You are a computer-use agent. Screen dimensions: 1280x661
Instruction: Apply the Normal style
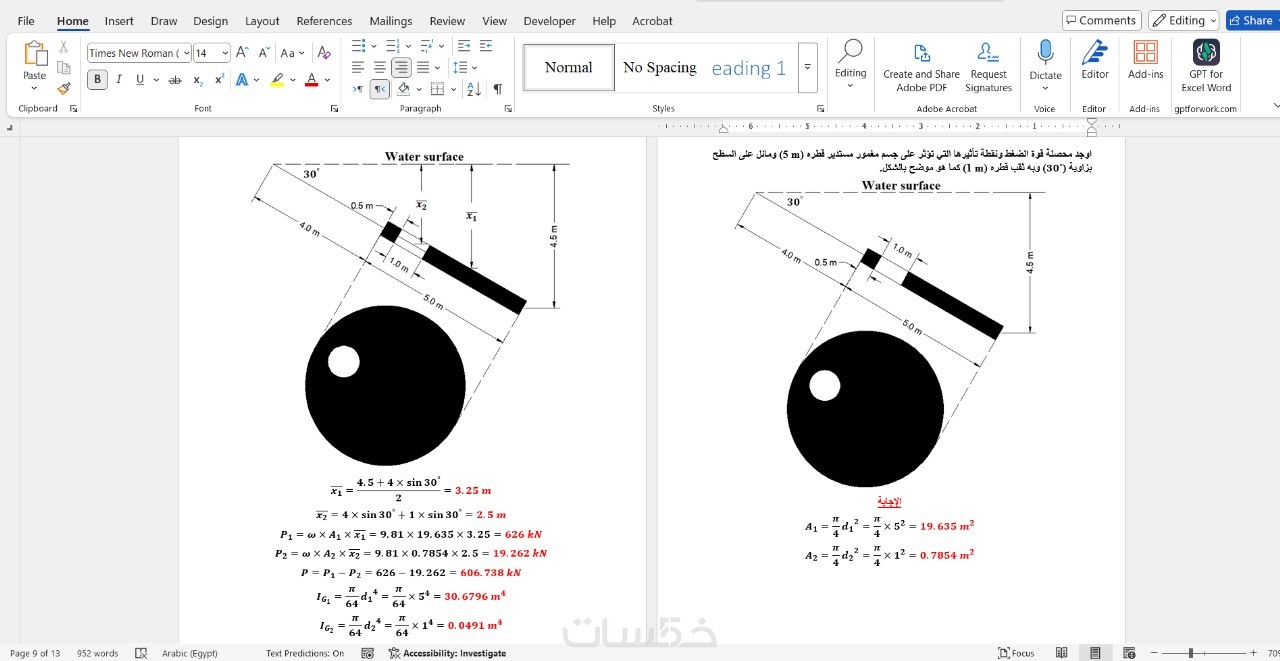569,67
